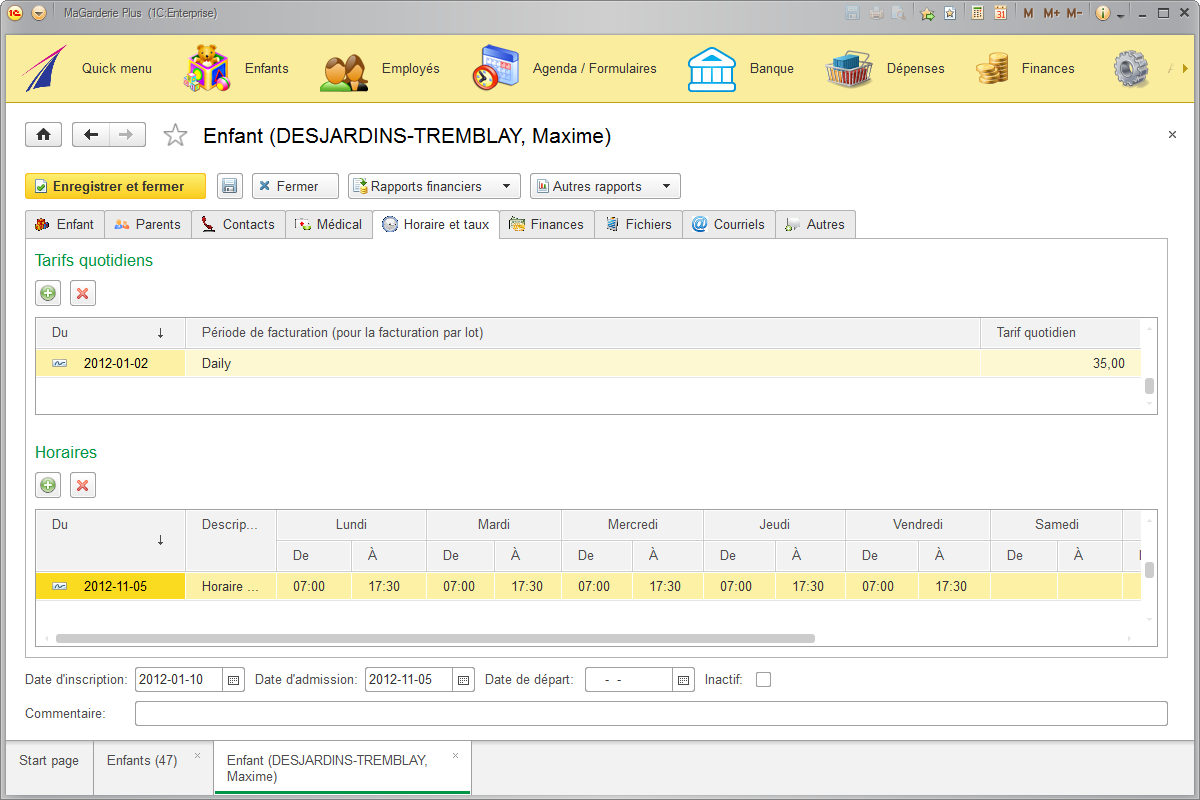
Task: Open the Employés section
Action: (x=408, y=68)
